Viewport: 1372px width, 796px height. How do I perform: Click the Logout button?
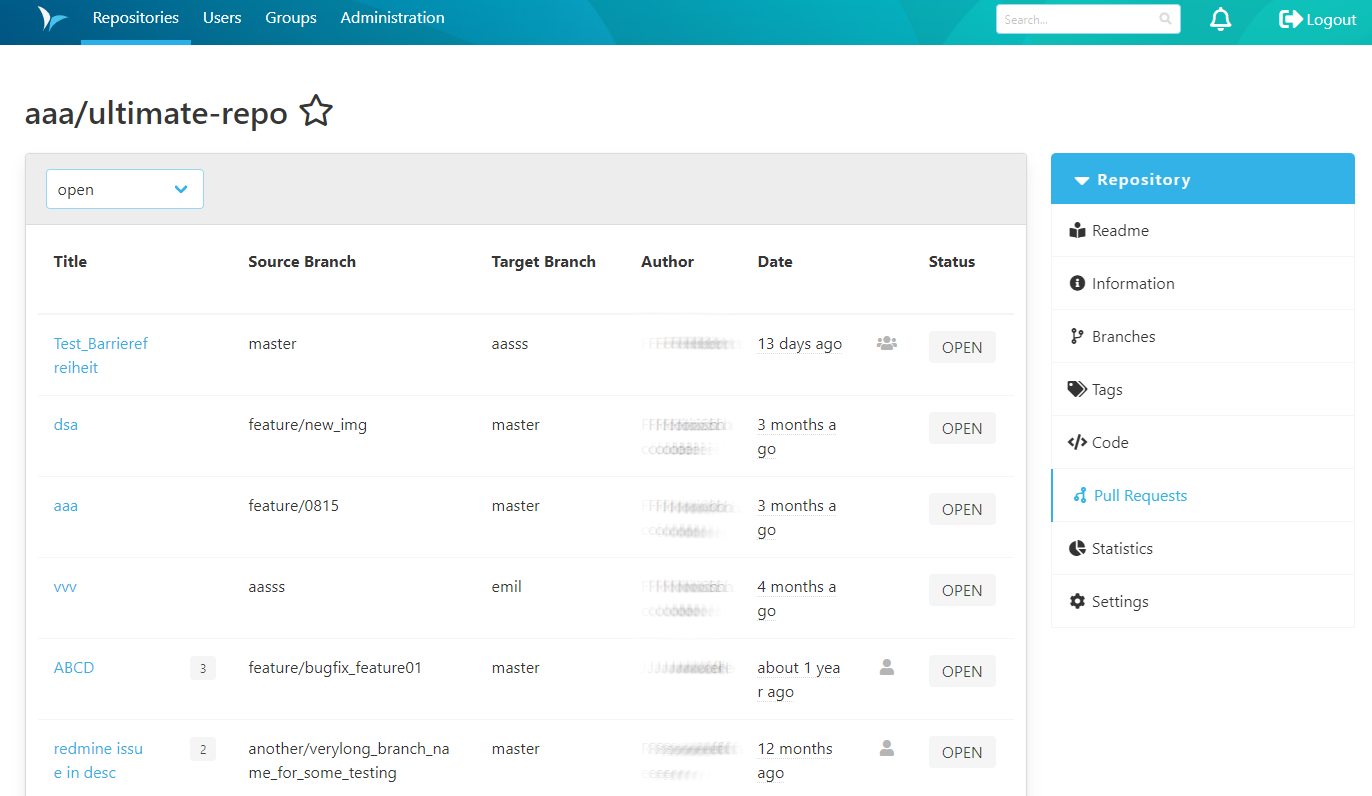1318,18
